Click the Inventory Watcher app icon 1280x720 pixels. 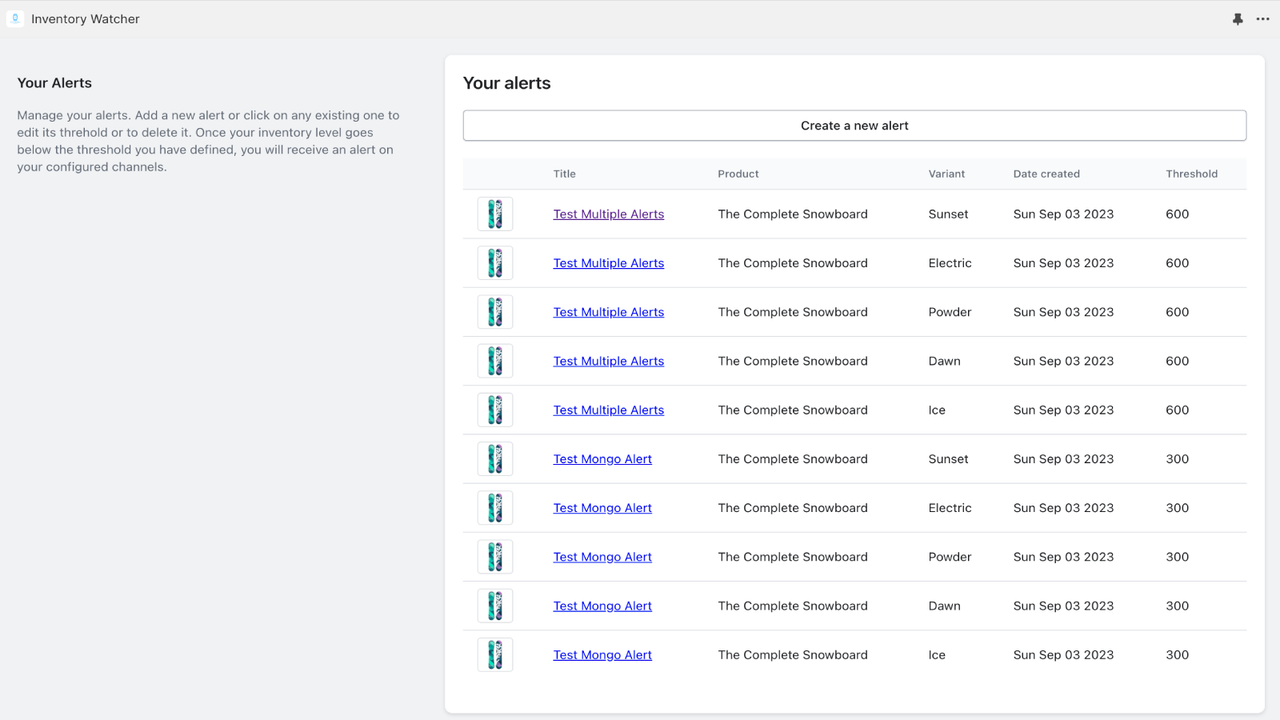14,18
